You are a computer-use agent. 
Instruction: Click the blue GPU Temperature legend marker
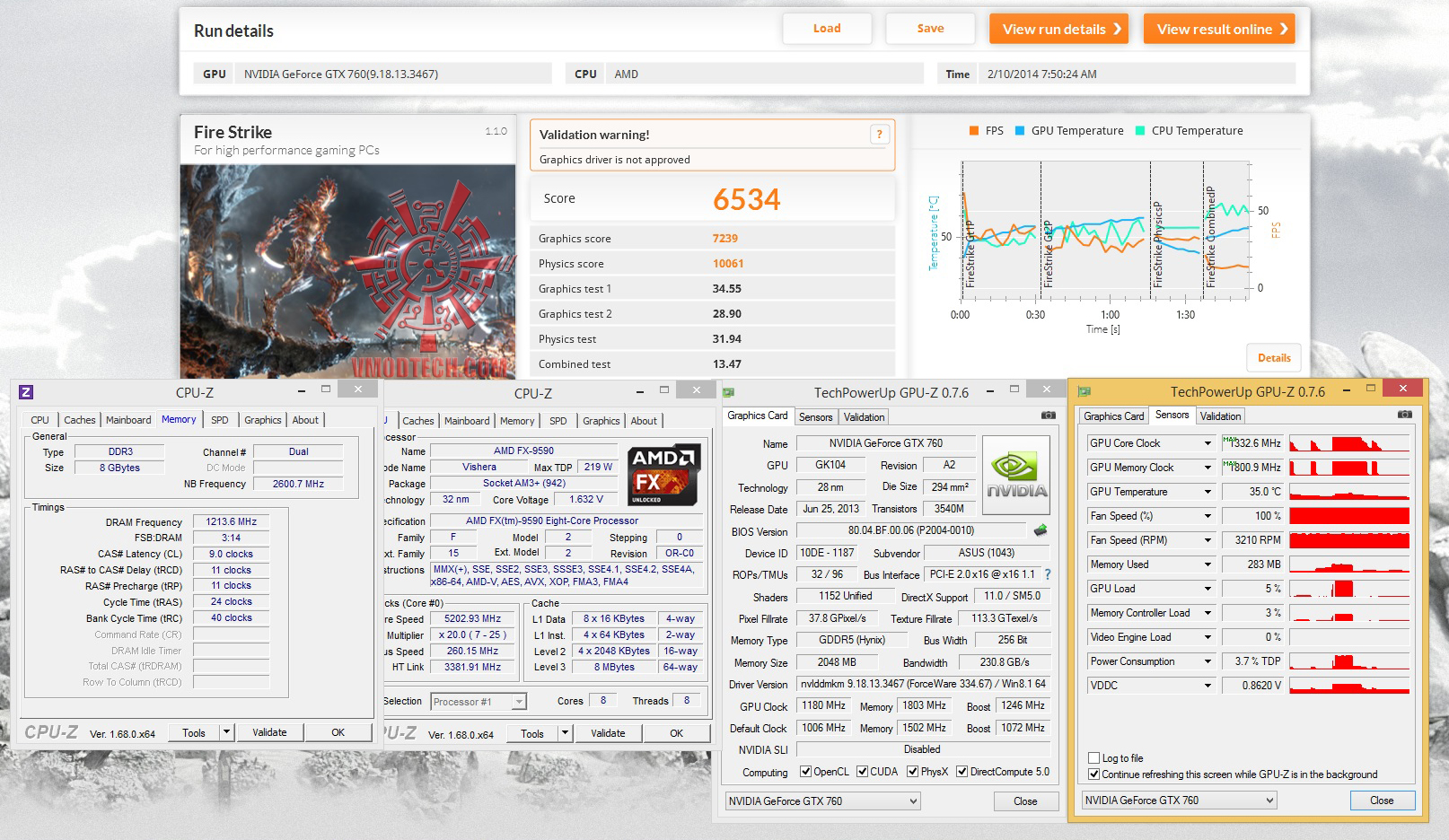coord(1020,131)
